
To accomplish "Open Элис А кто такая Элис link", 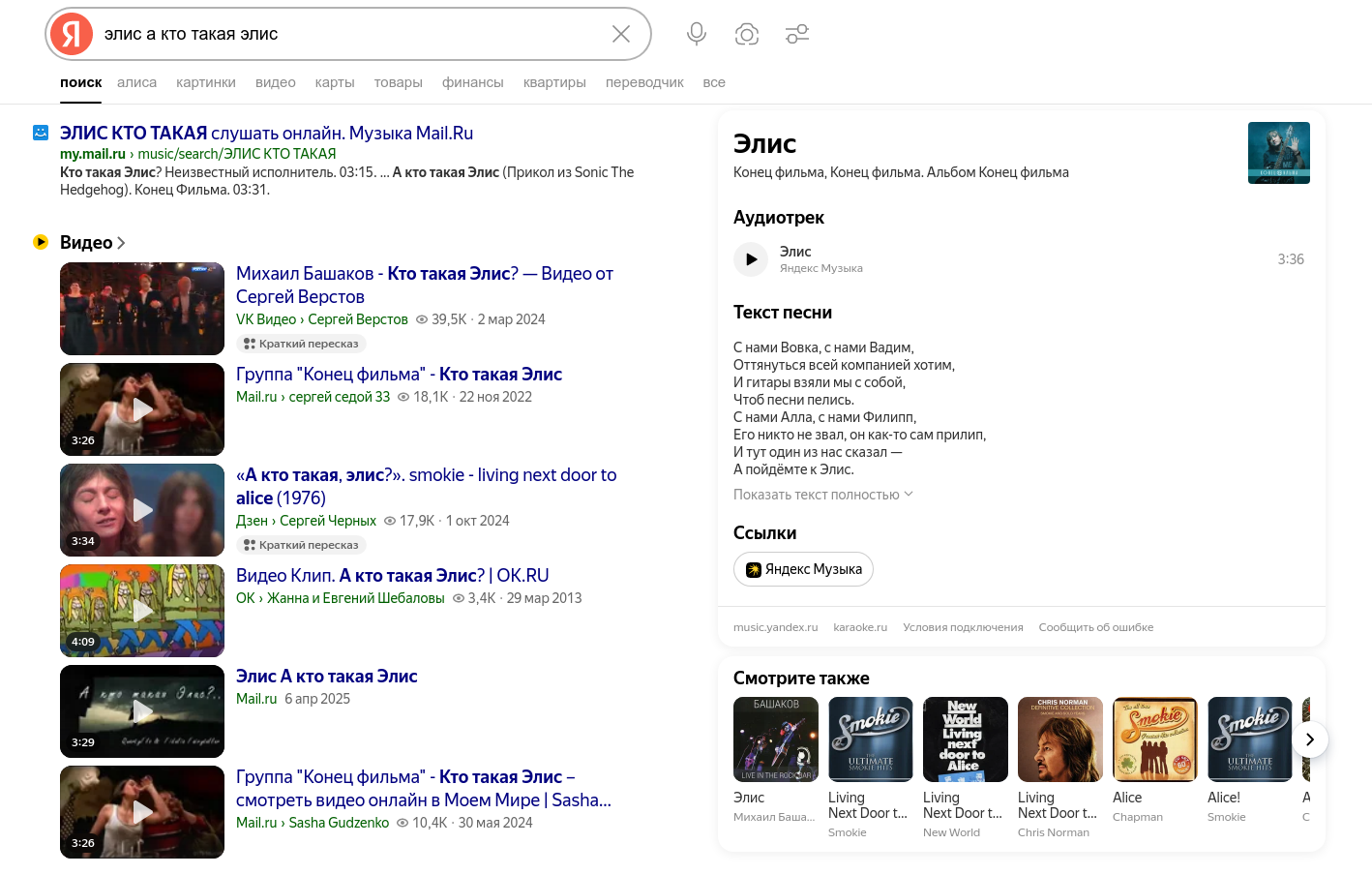I will pyautogui.click(x=327, y=676).
